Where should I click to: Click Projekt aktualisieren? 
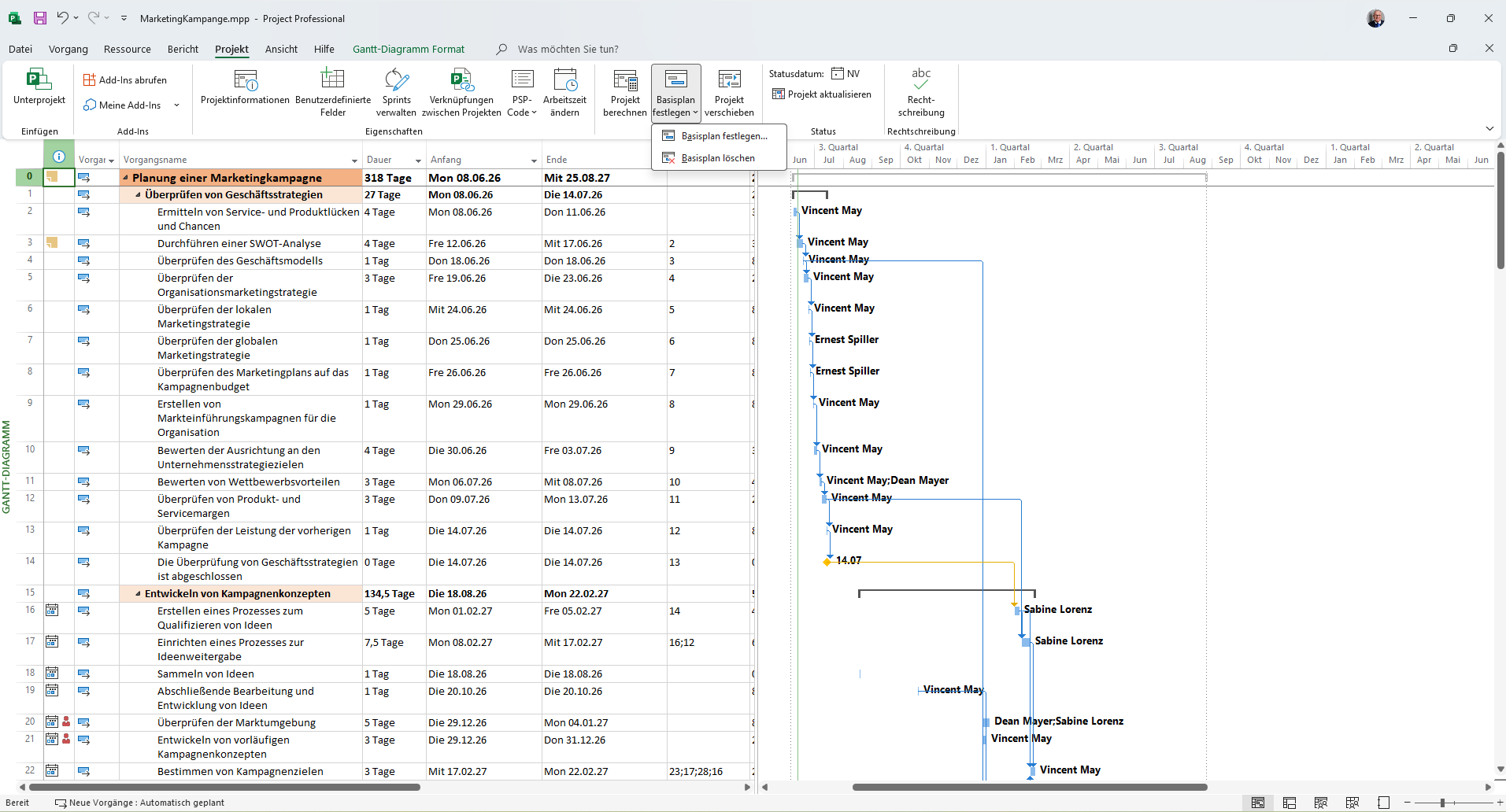pos(822,94)
